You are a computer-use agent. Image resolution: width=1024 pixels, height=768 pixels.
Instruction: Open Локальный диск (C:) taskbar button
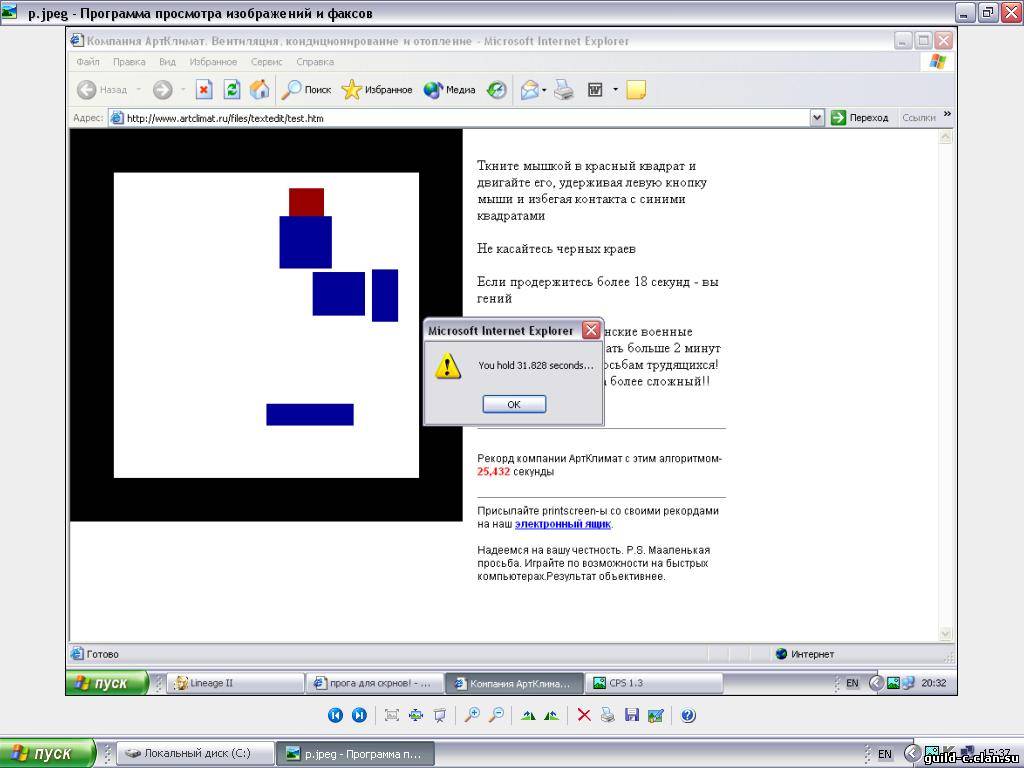(x=195, y=753)
